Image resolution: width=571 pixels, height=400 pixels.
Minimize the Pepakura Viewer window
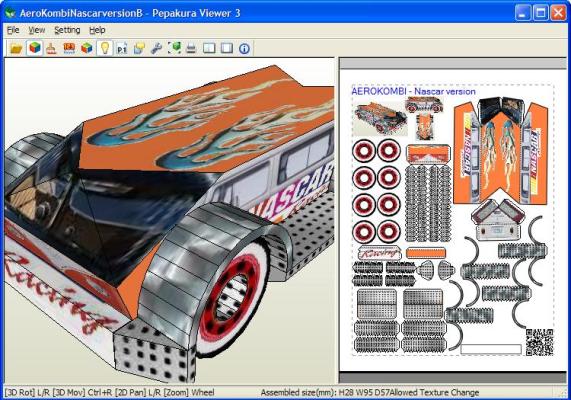coord(523,13)
